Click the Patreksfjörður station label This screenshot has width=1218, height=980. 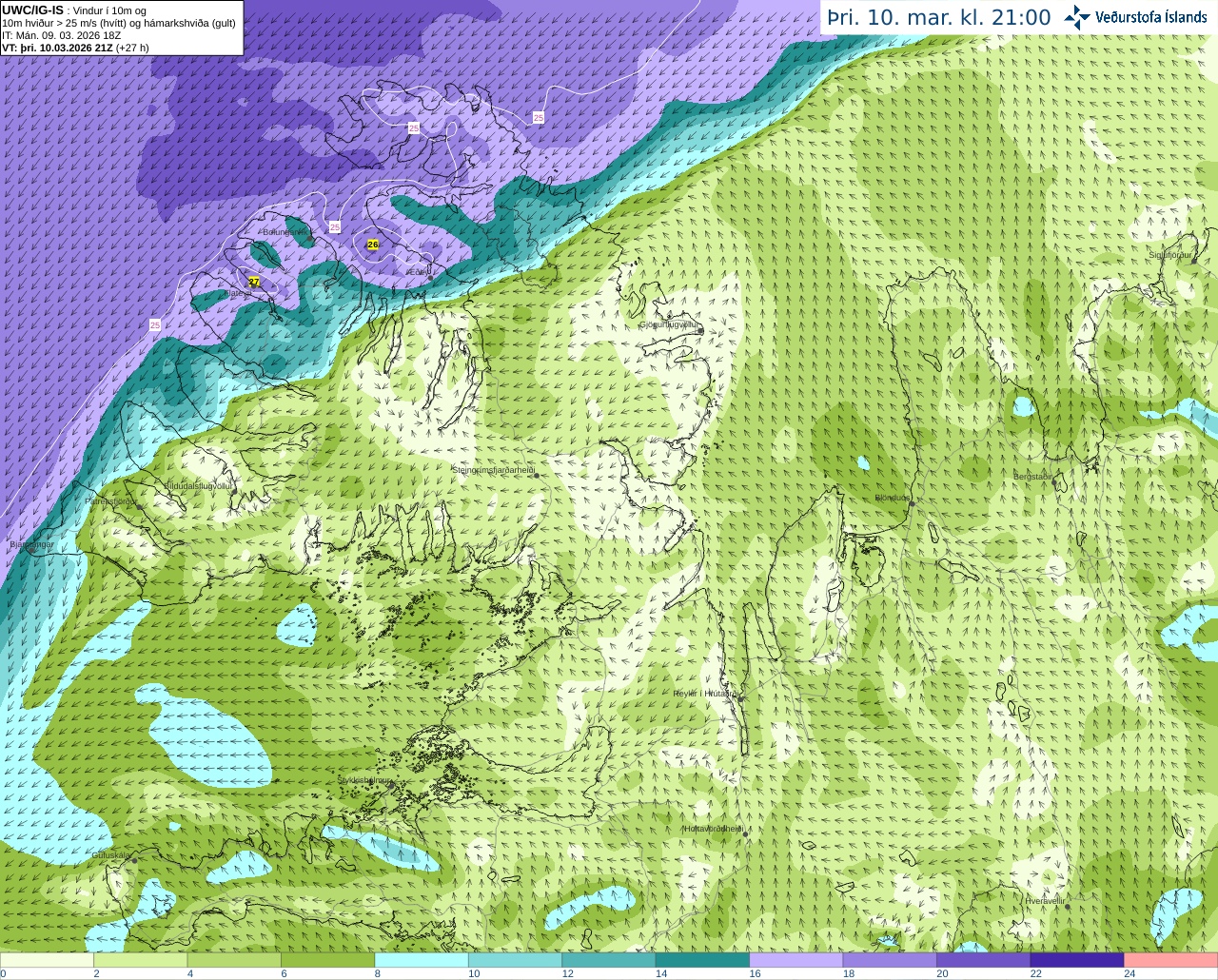110,500
